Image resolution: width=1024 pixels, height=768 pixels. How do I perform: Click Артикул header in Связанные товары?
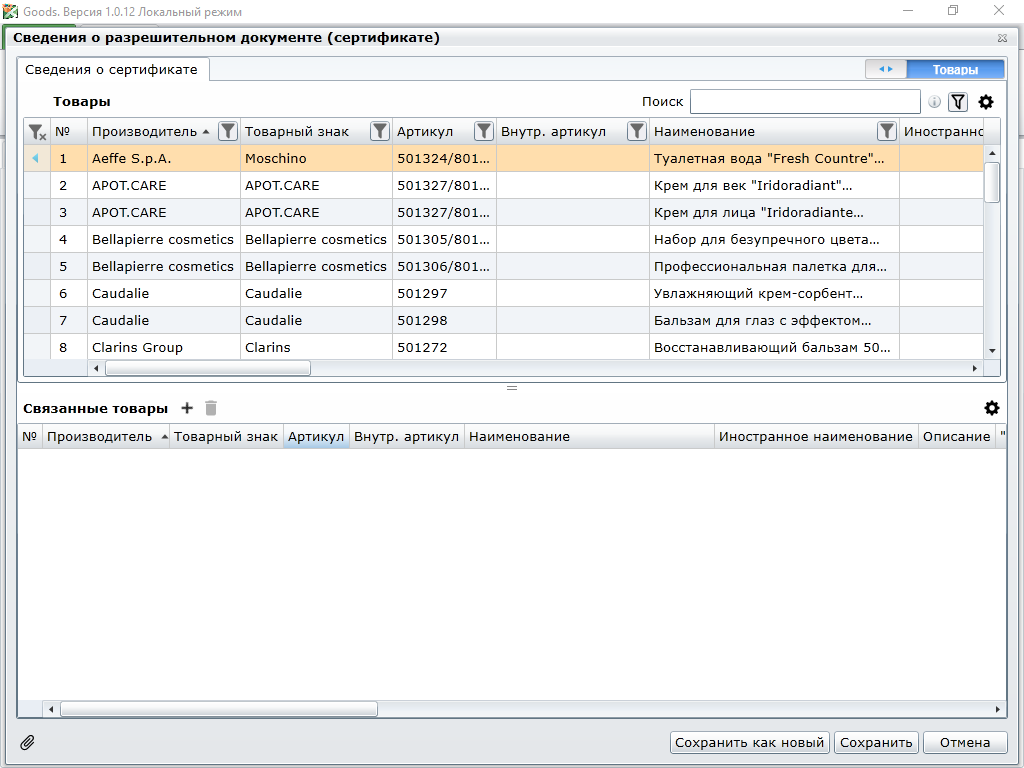(x=316, y=437)
